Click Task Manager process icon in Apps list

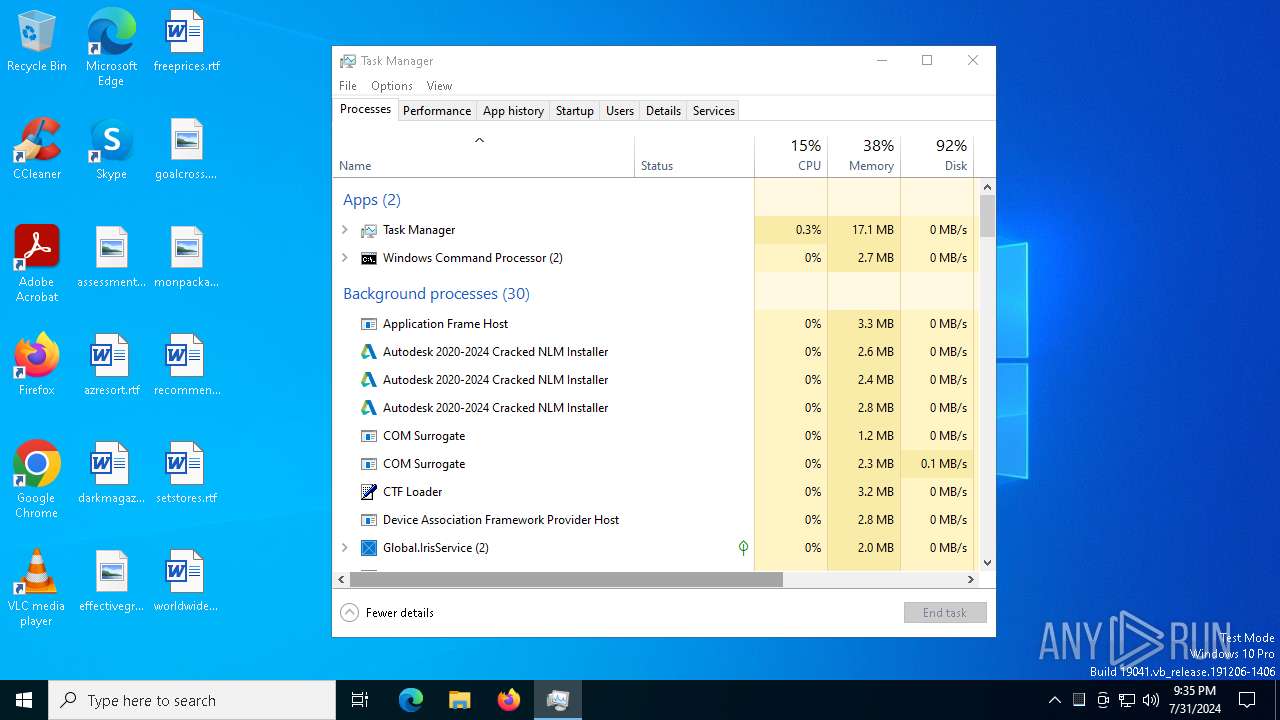click(x=368, y=230)
